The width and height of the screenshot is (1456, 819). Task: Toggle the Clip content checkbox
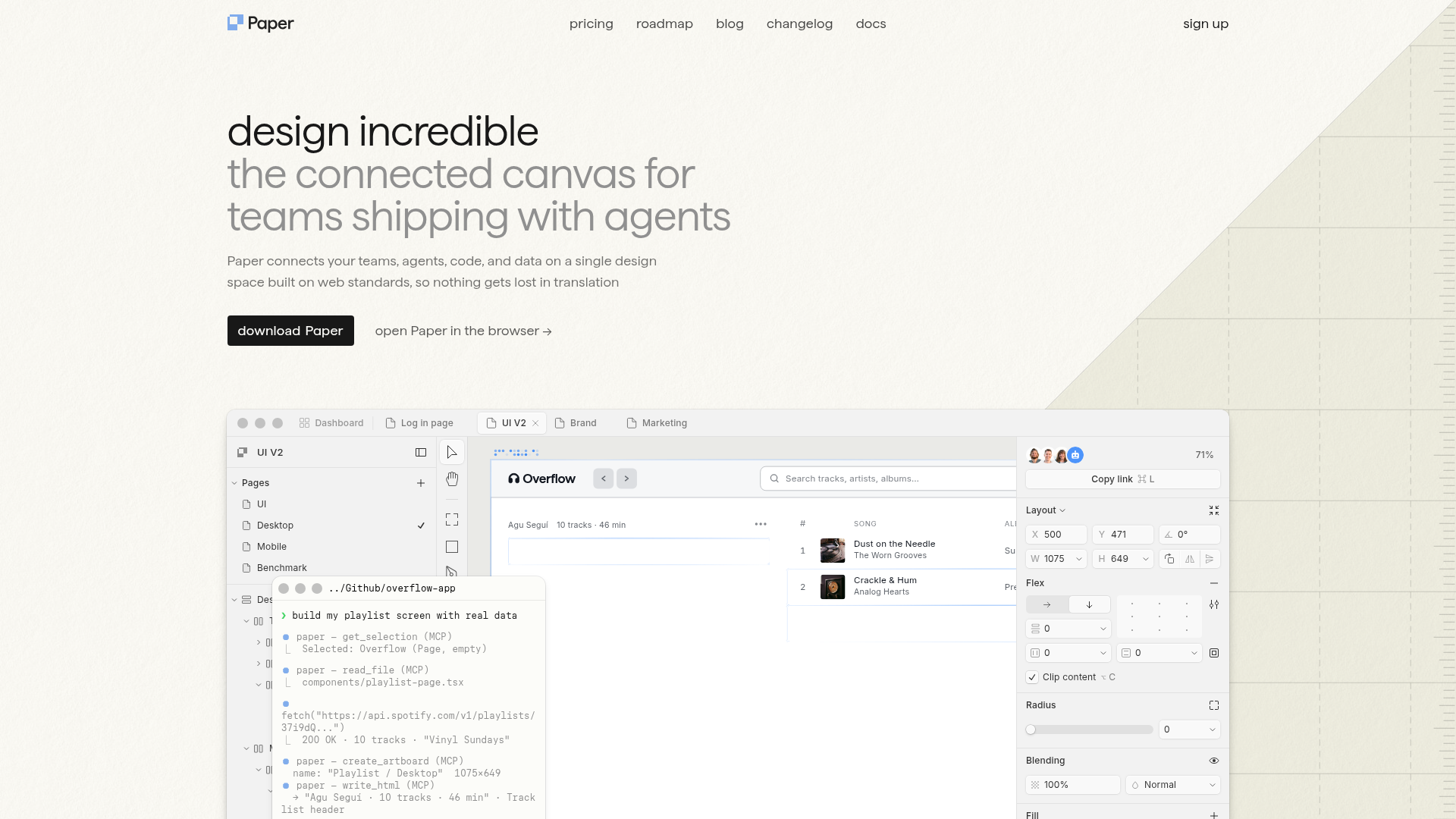tap(1032, 677)
